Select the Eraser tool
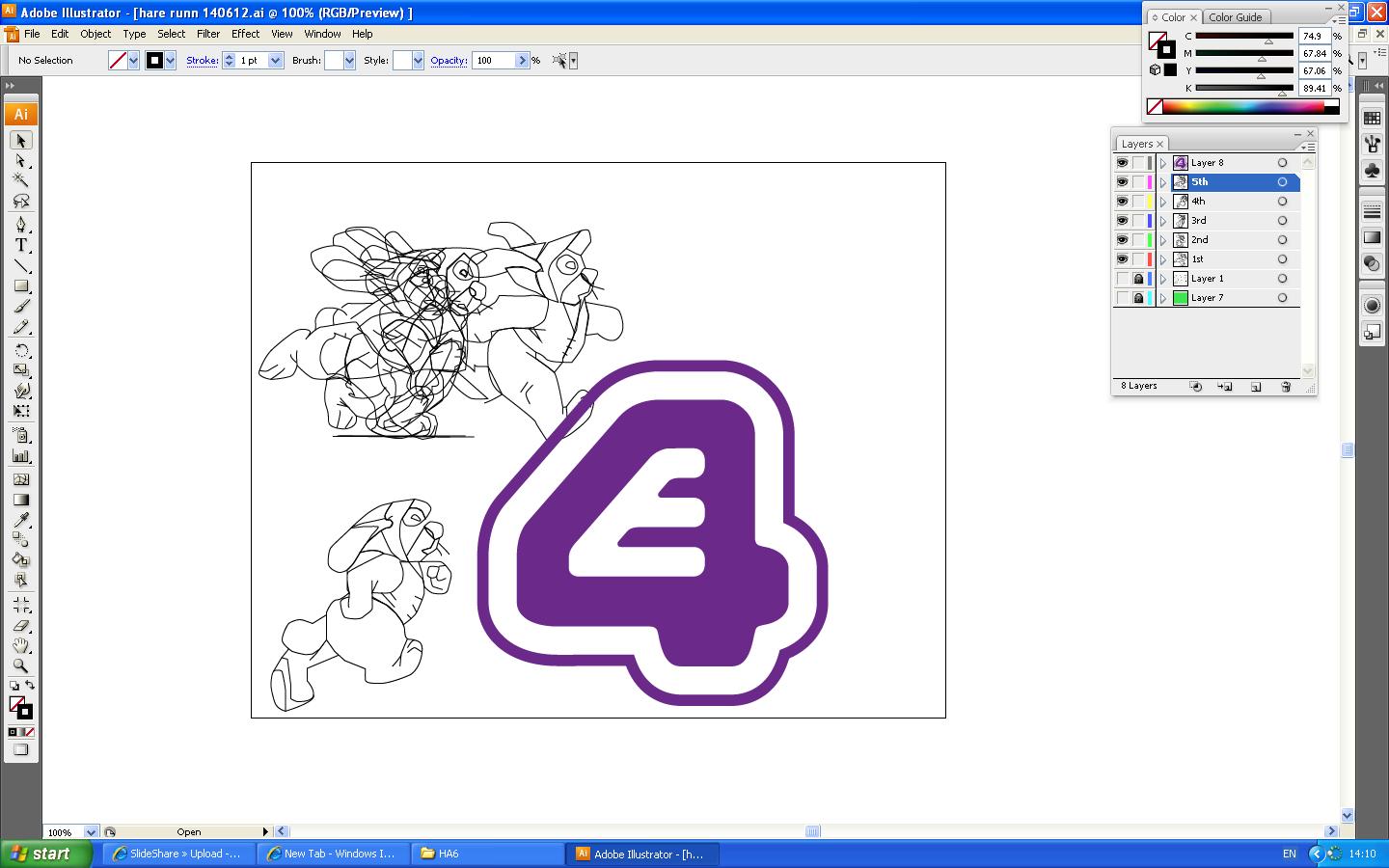Screen dimensions: 1389x868 click(x=20, y=626)
